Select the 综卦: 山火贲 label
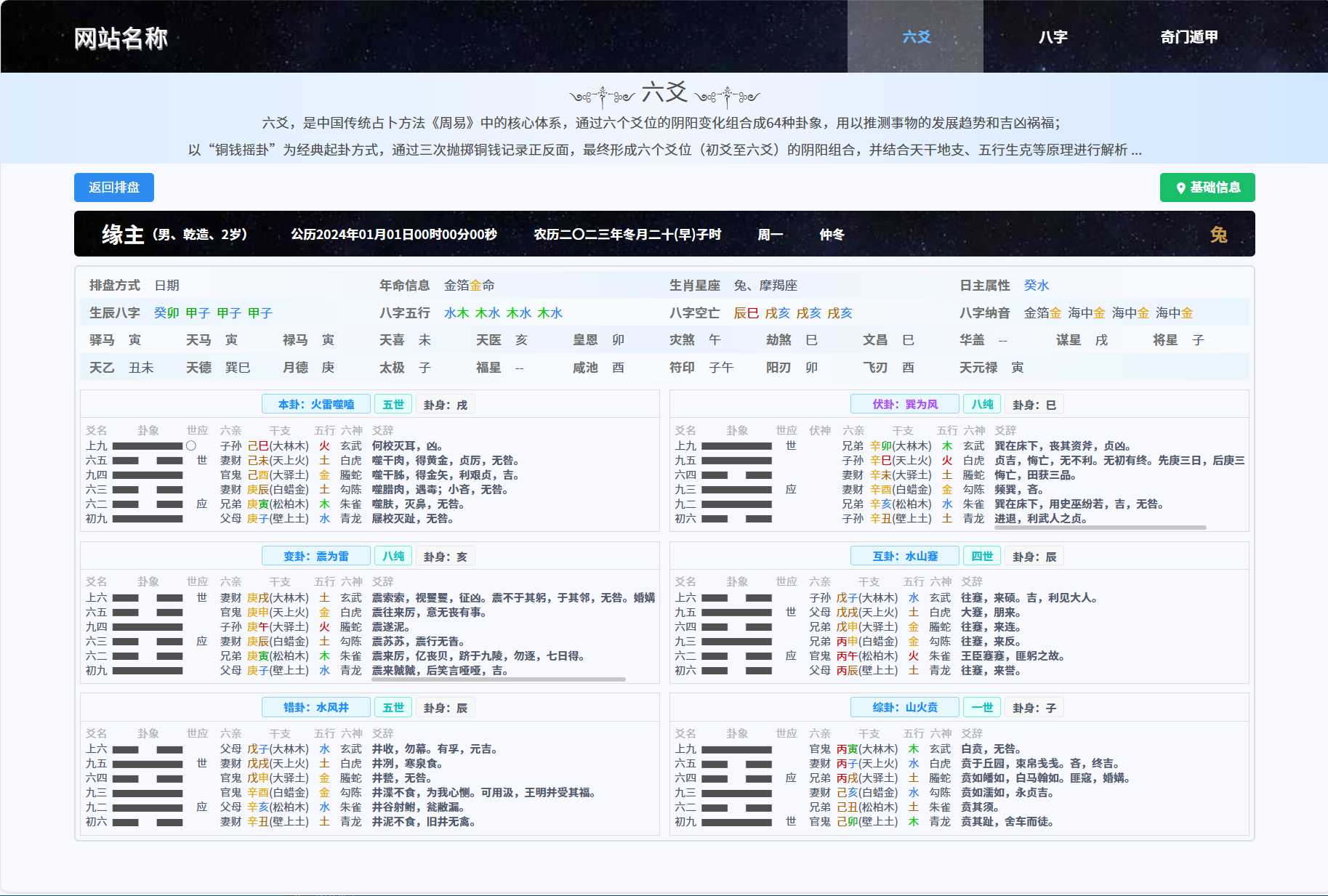This screenshot has width=1328, height=896. tap(905, 707)
